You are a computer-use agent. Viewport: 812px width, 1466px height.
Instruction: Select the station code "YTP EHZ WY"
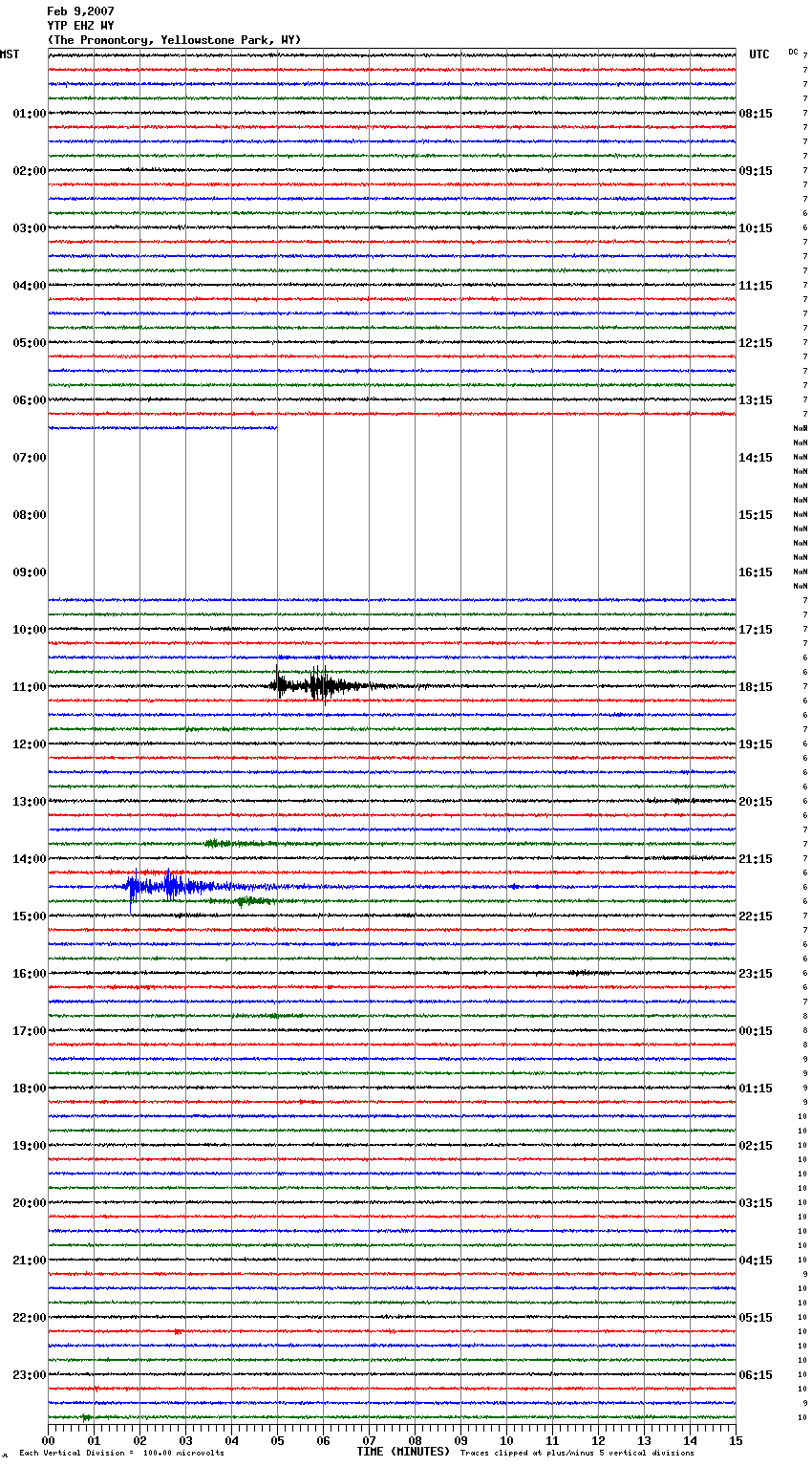coord(80,26)
